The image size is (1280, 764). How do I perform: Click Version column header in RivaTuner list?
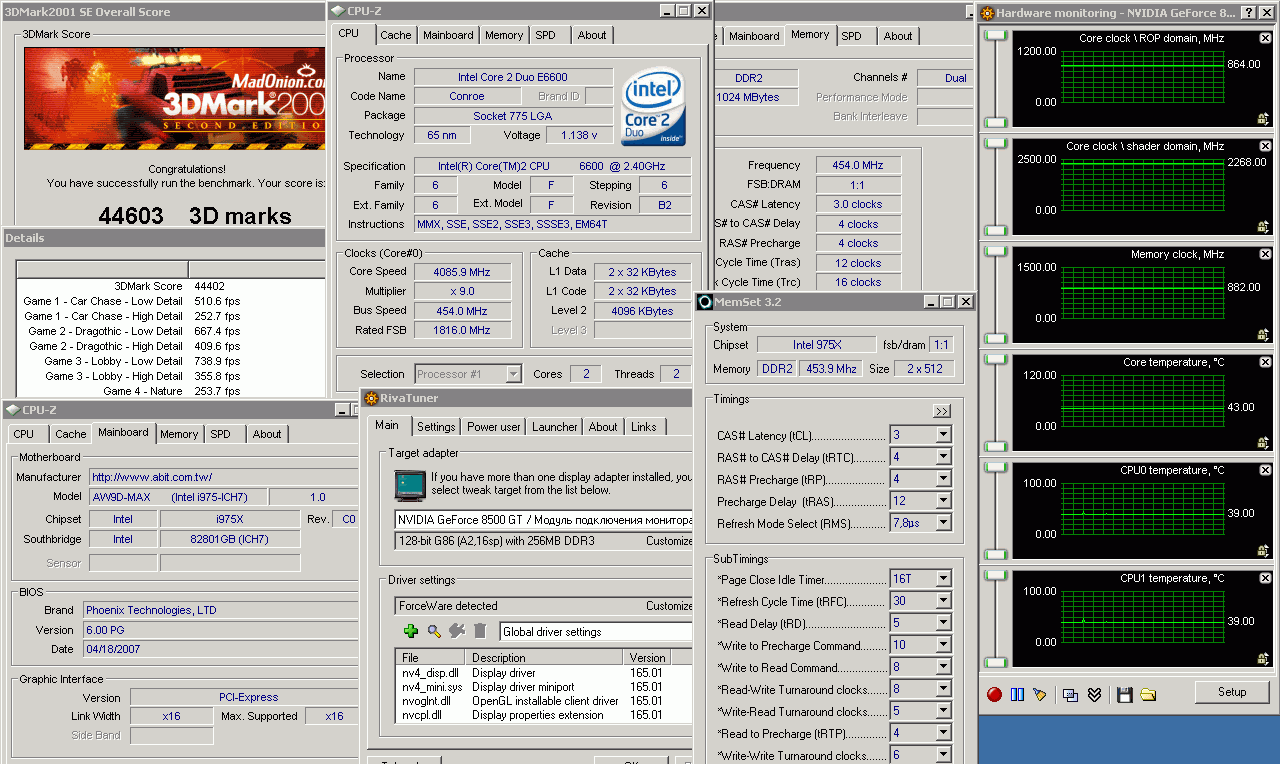click(x=647, y=658)
